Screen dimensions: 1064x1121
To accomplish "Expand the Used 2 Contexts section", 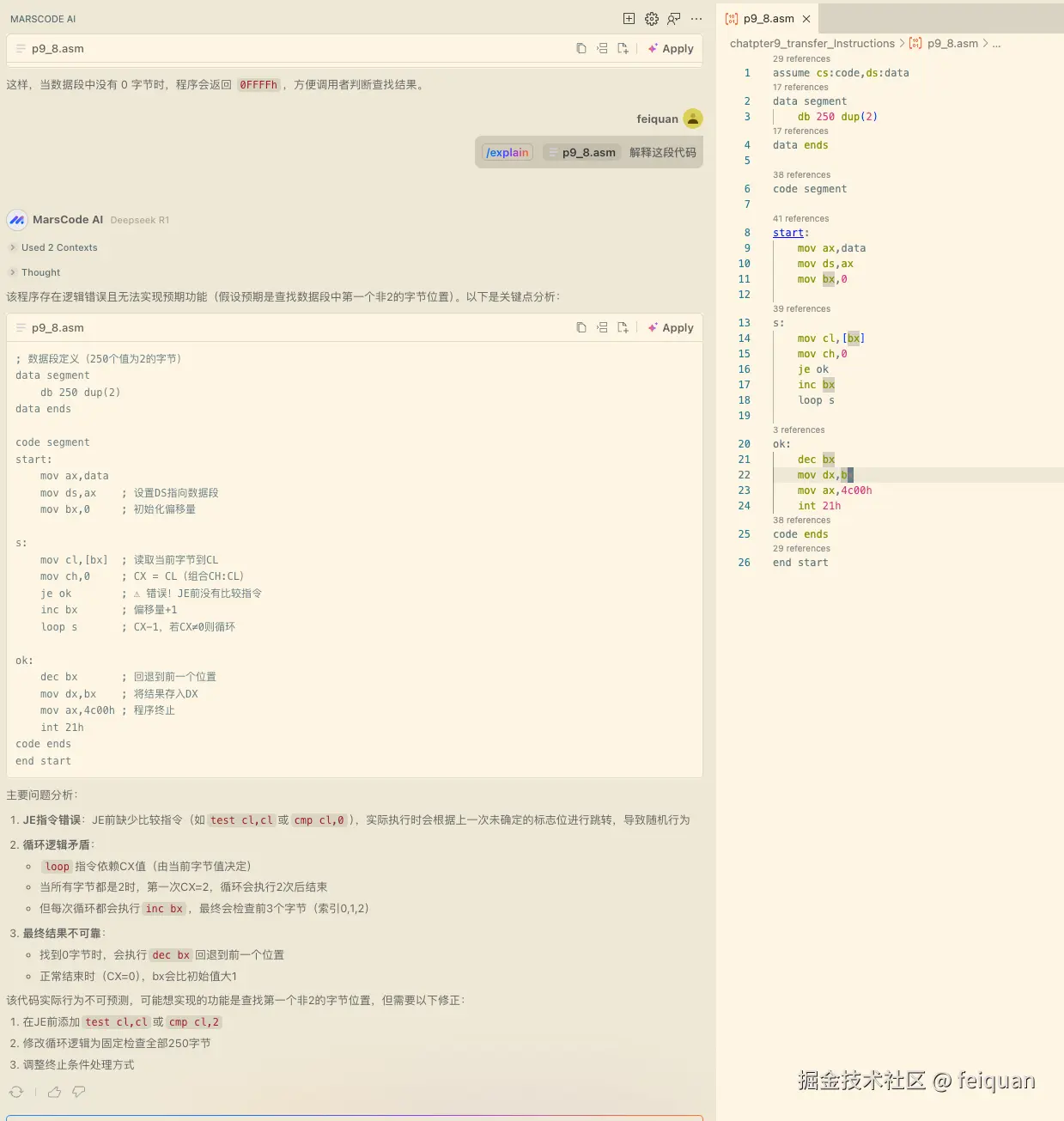I will (x=56, y=247).
